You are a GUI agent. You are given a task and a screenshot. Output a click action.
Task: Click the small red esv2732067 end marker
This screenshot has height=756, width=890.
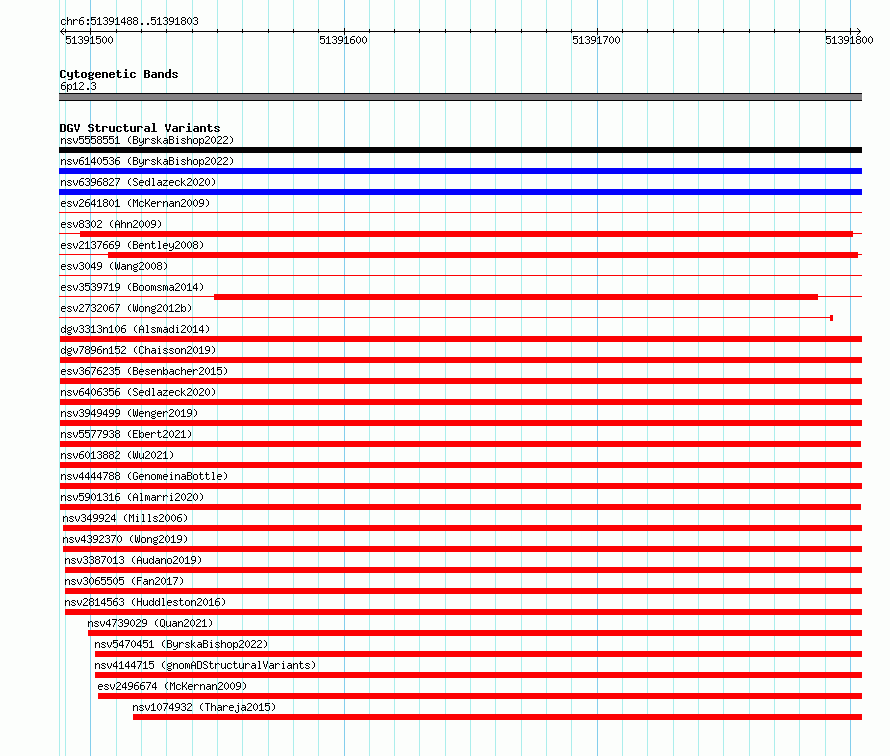pos(832,318)
